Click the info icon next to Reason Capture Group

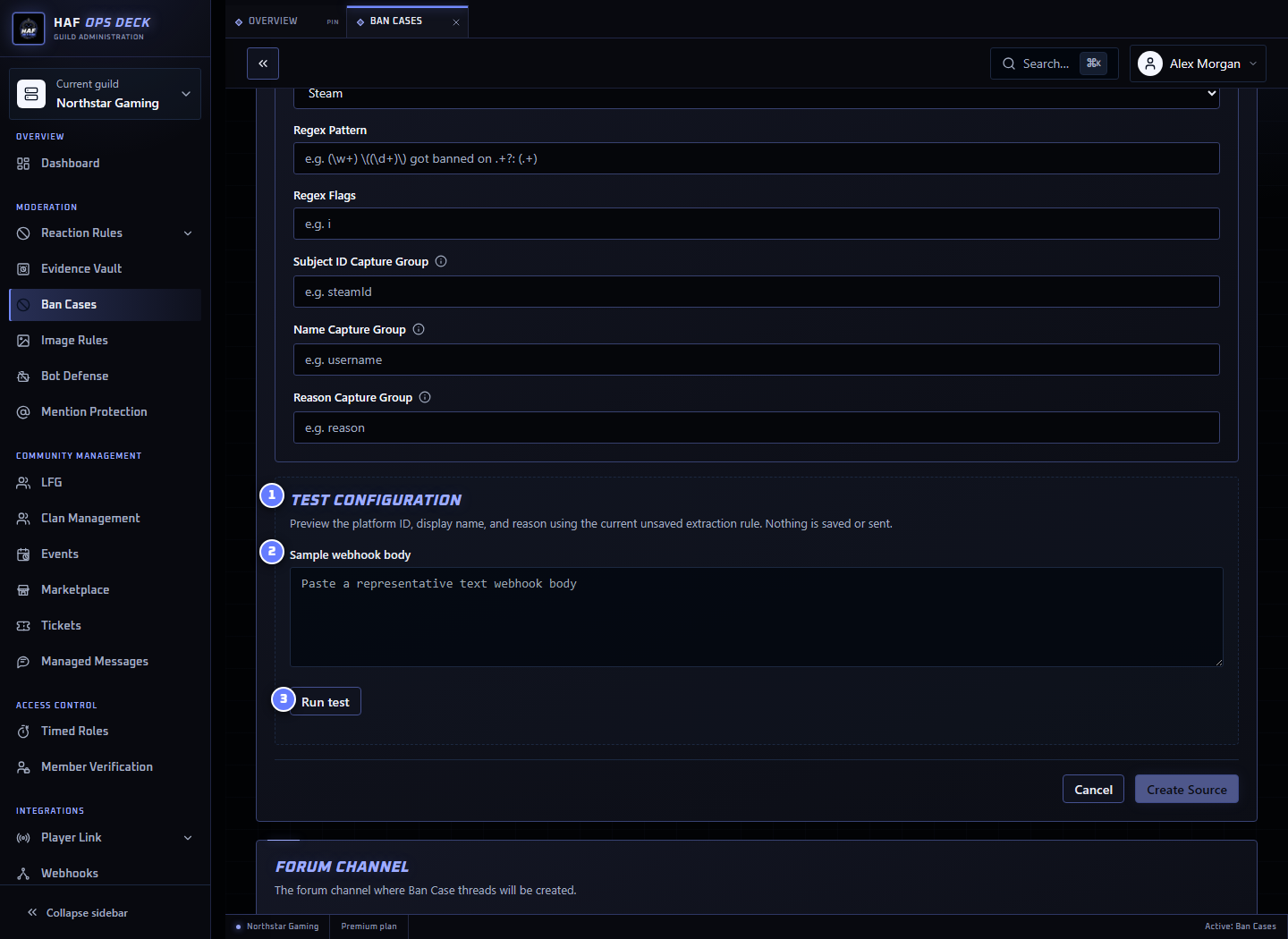(x=425, y=397)
